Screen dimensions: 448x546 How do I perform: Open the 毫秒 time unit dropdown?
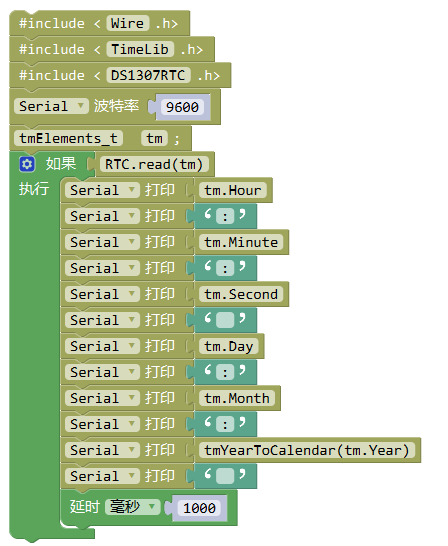(x=133, y=507)
